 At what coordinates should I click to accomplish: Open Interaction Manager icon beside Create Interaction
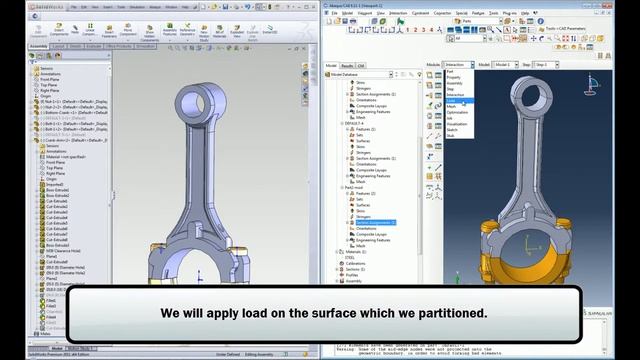(438, 75)
